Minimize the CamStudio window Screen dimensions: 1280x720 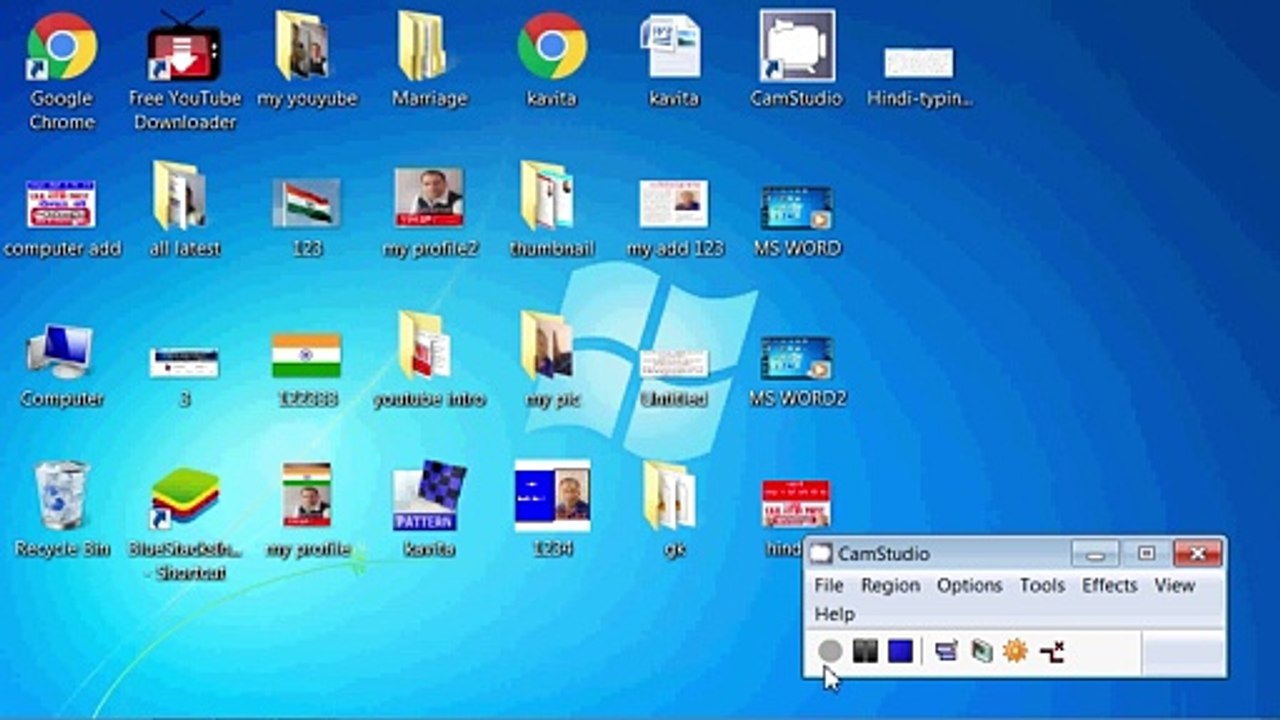tap(1095, 553)
